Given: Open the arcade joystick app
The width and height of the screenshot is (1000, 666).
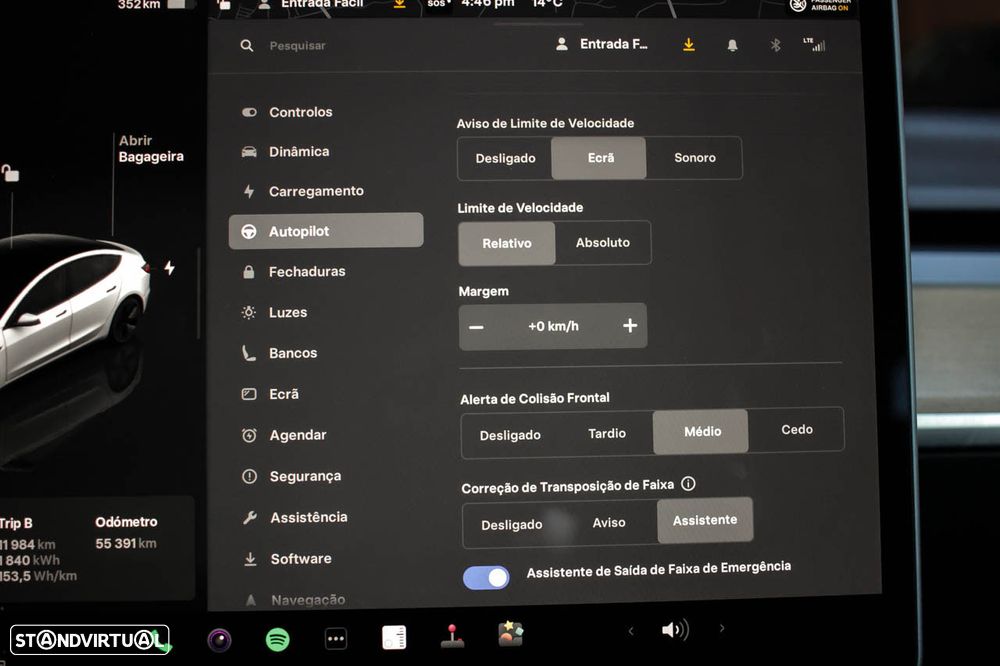Looking at the screenshot, I should pyautogui.click(x=452, y=636).
